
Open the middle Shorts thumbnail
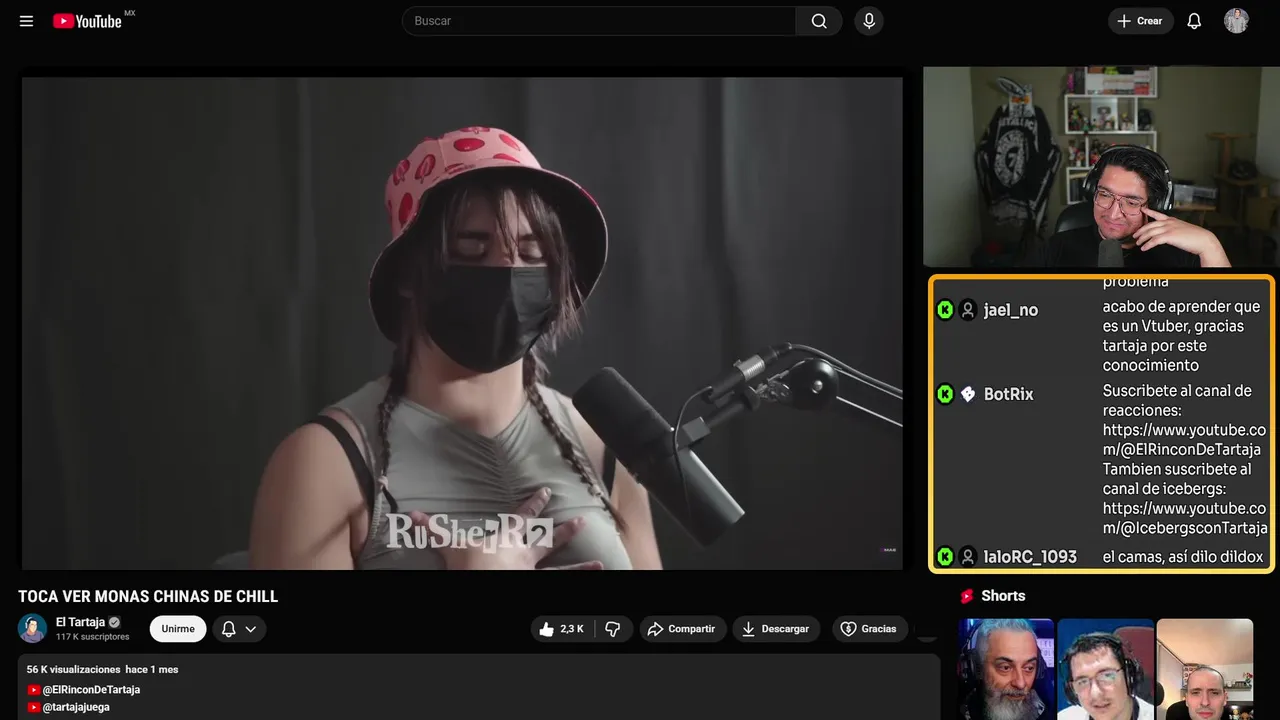[1105, 669]
